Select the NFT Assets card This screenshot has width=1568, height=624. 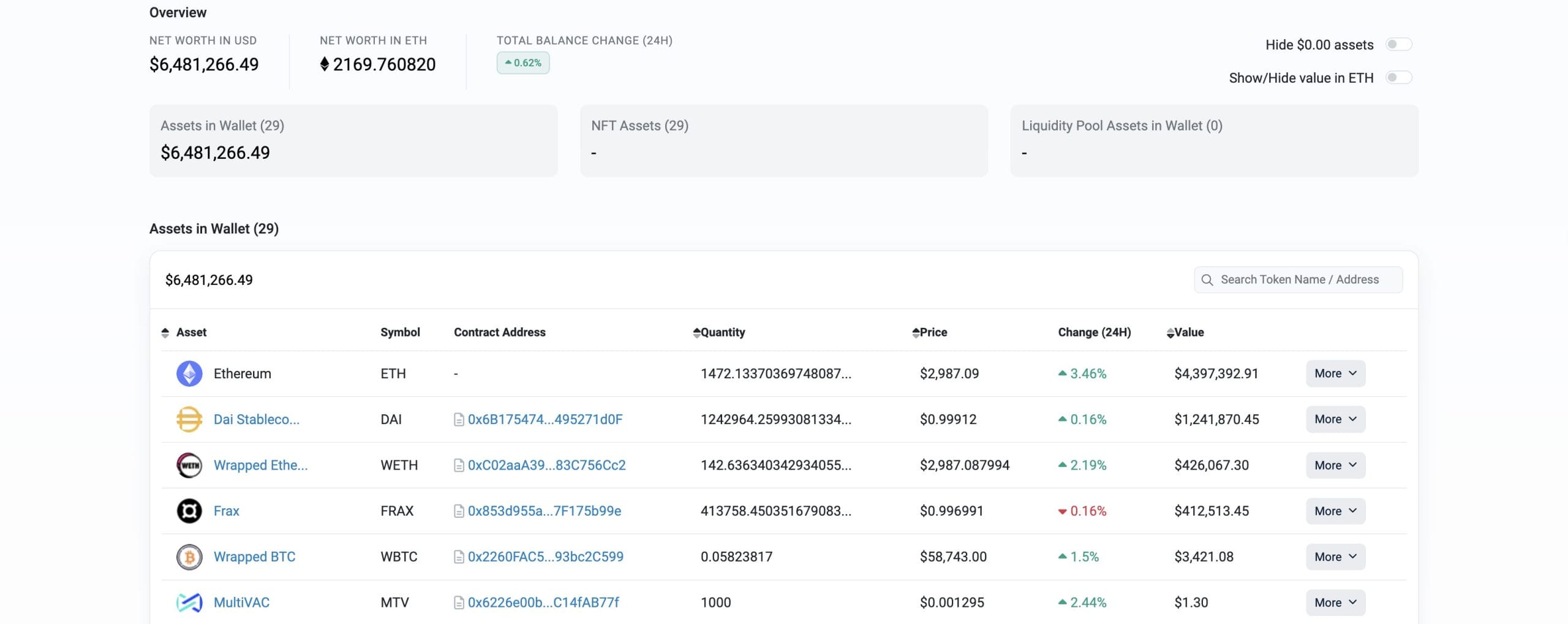(784, 140)
